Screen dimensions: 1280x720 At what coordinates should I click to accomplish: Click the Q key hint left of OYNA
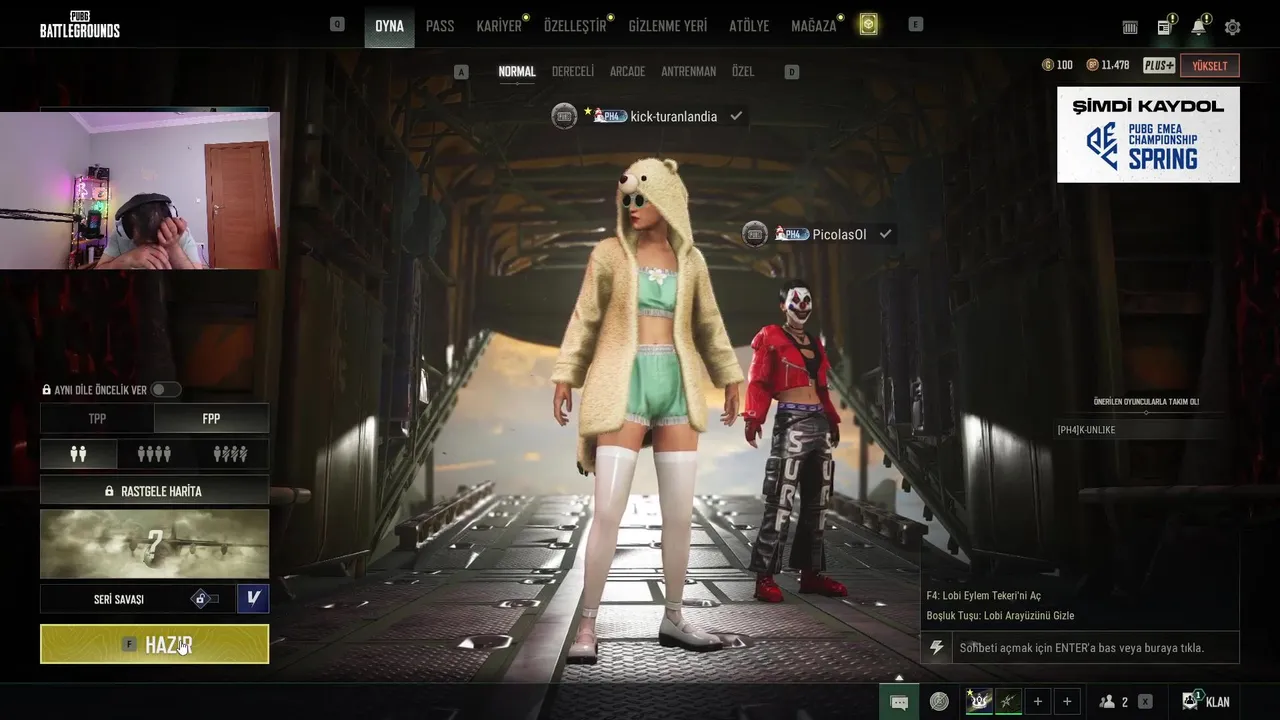click(337, 25)
